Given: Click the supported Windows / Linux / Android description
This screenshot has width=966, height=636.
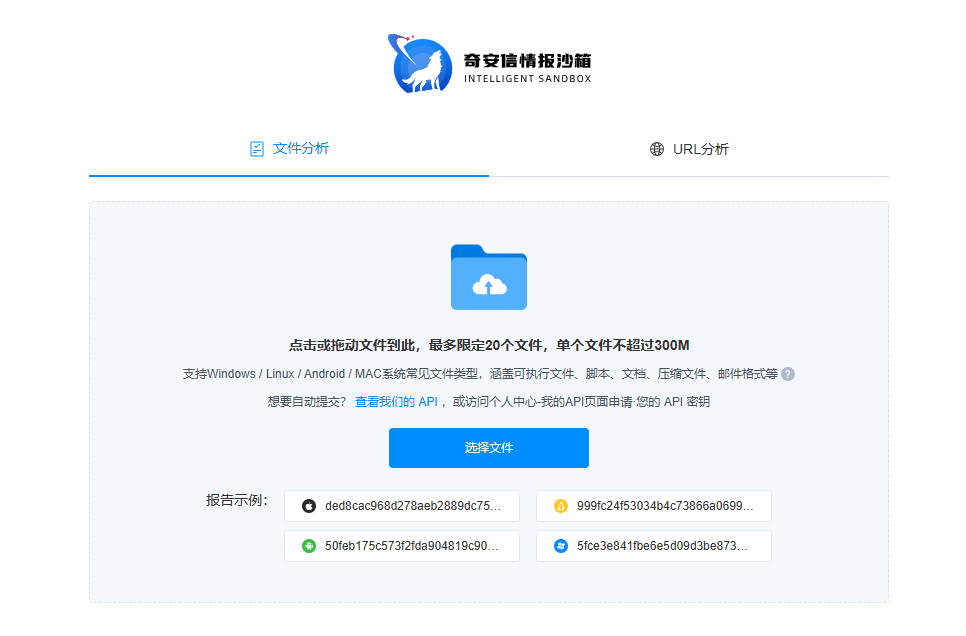Looking at the screenshot, I should (480, 374).
